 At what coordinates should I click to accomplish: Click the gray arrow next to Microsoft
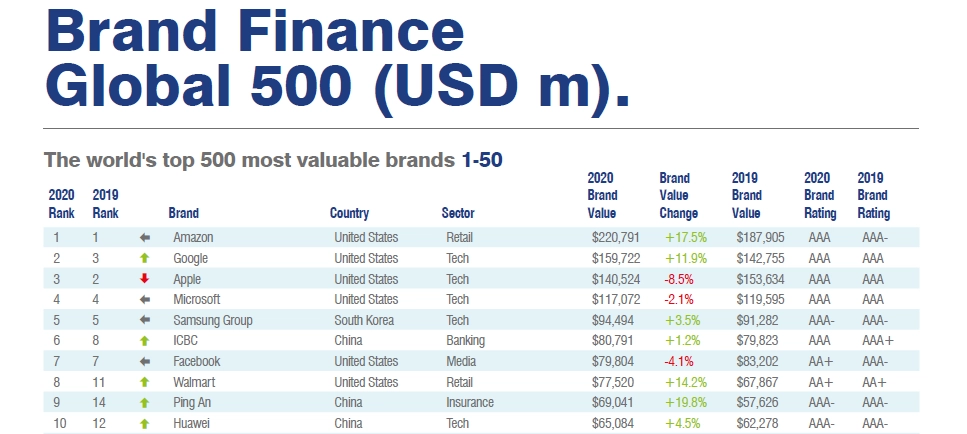145,300
